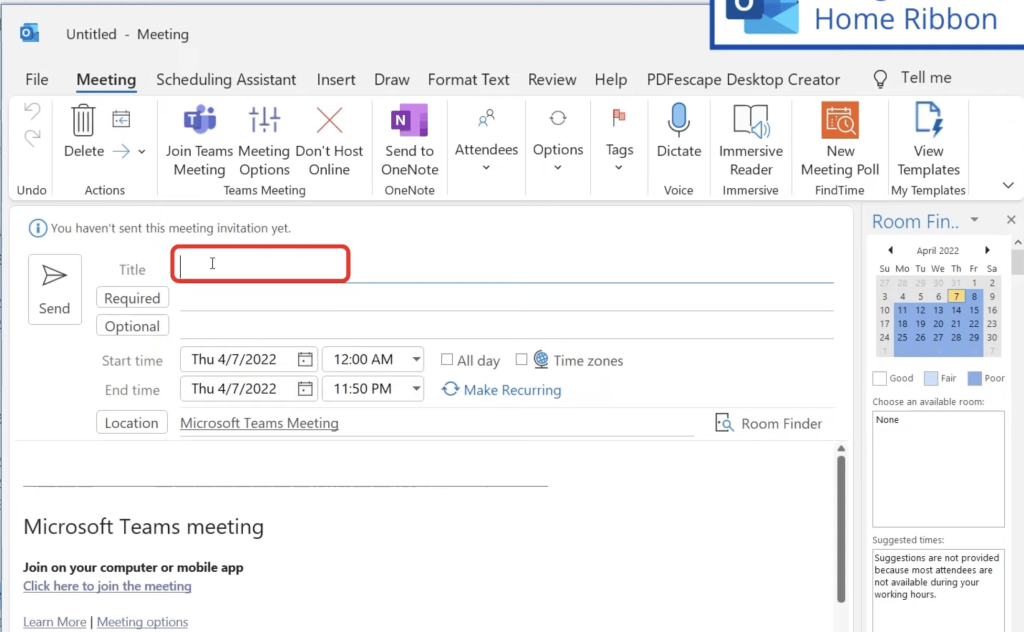Open Start time calendar picker icon
The height and width of the screenshot is (632, 1024).
[305, 359]
